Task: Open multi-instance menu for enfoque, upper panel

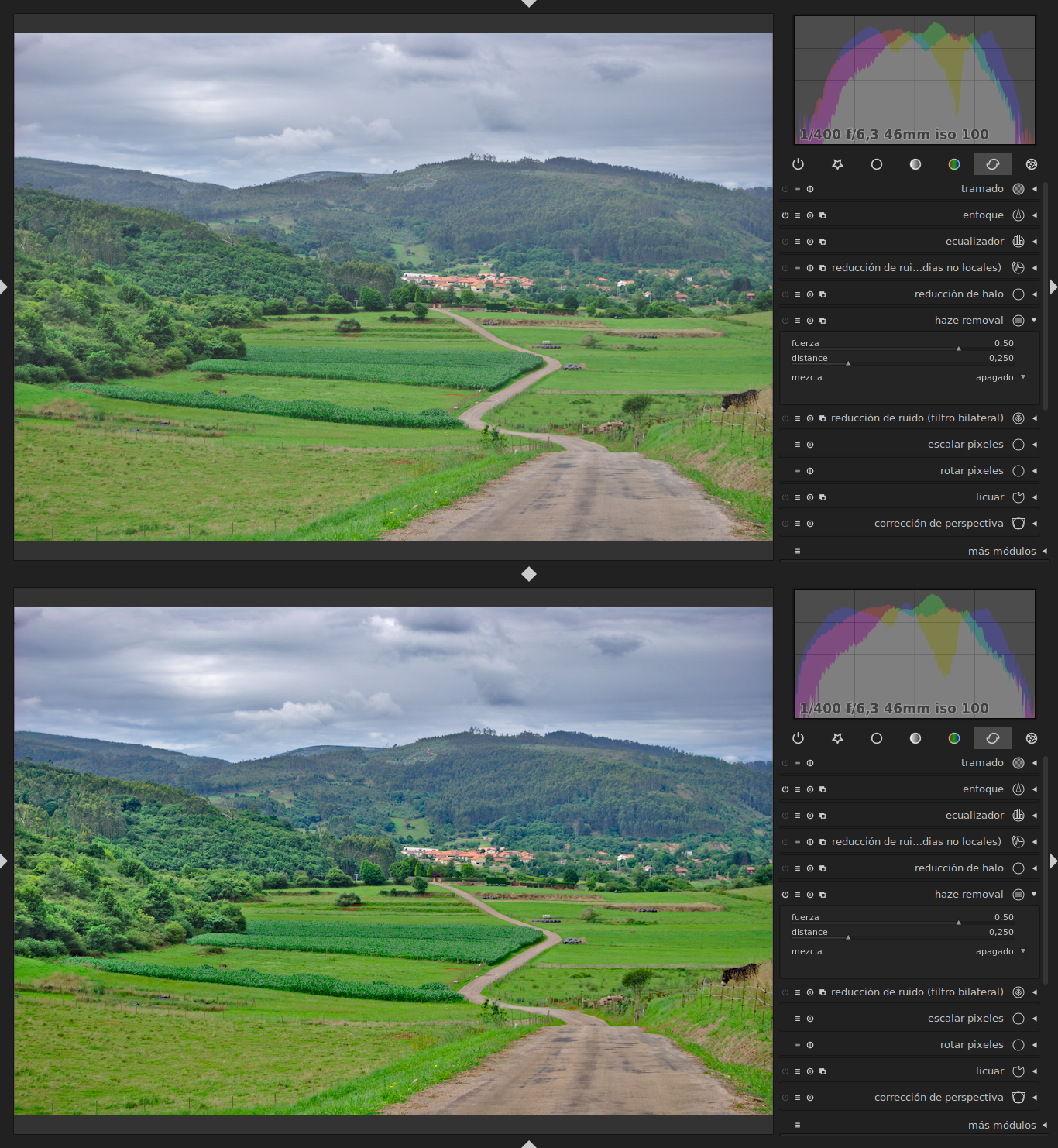Action: click(823, 215)
